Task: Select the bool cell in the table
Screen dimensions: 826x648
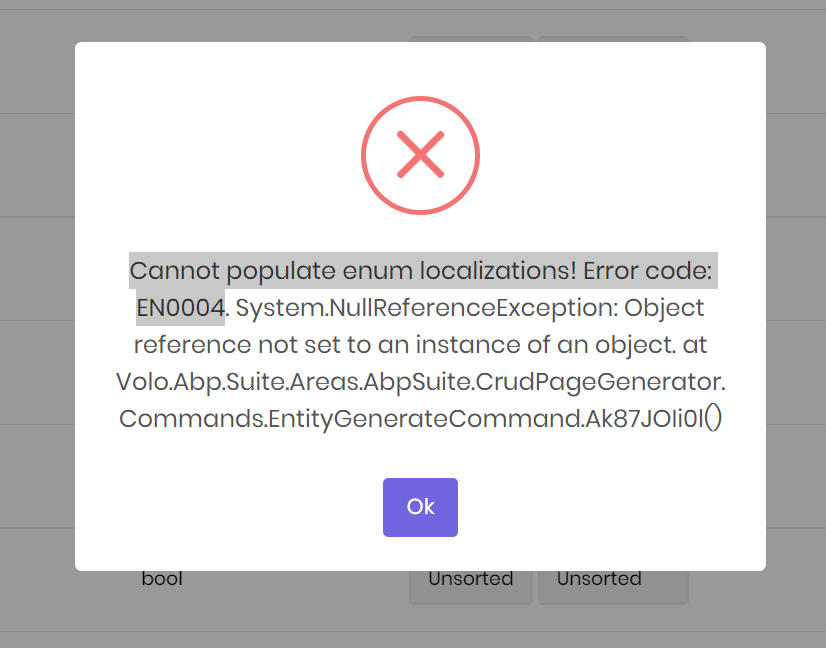Action: click(162, 578)
